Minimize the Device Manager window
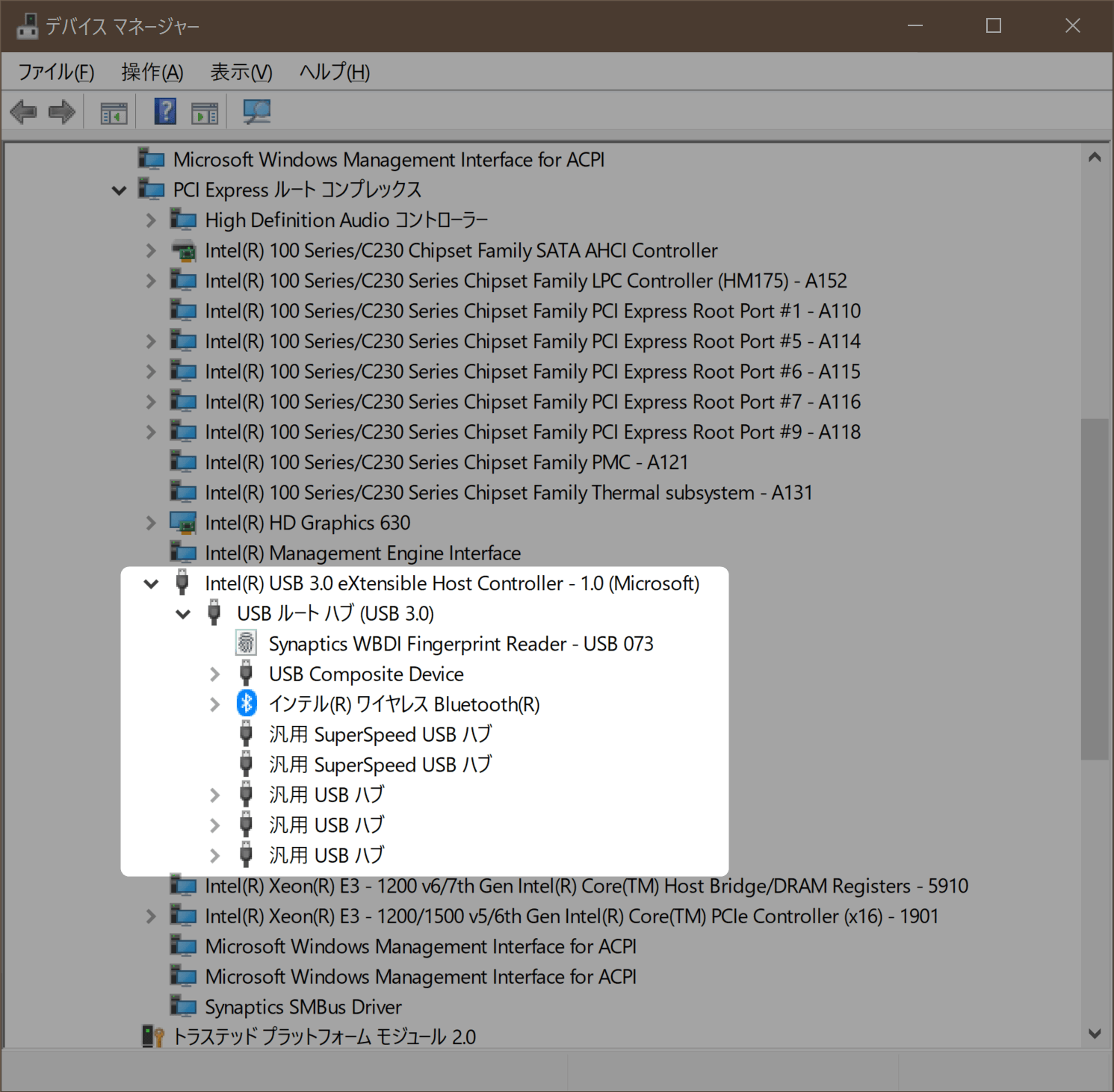Image resolution: width=1114 pixels, height=1092 pixels. [x=915, y=26]
